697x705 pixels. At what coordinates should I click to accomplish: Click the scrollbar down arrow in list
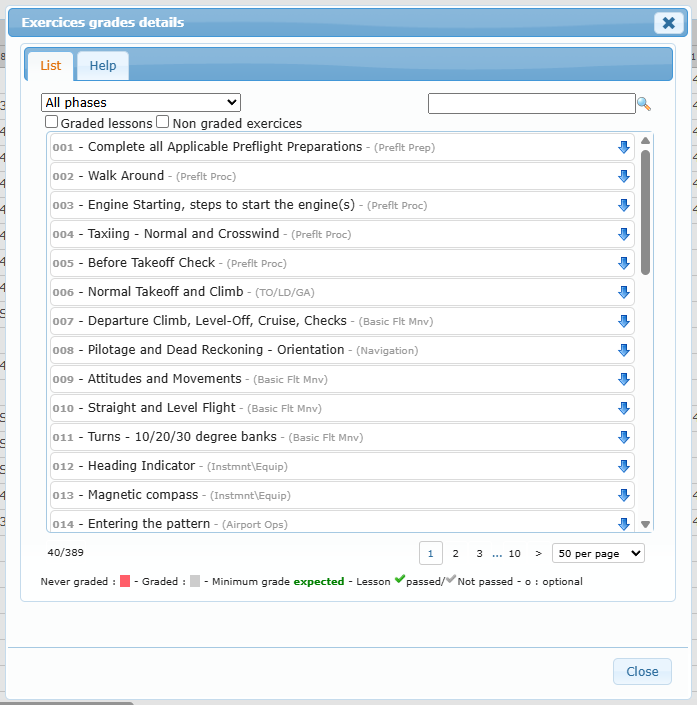(645, 524)
